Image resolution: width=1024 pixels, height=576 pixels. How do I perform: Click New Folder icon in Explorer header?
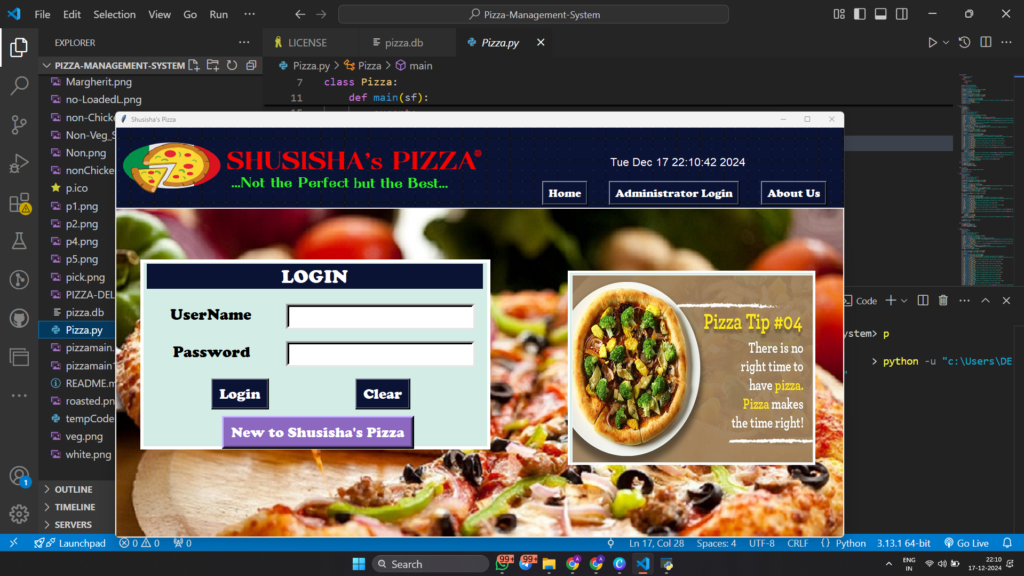tap(213, 65)
